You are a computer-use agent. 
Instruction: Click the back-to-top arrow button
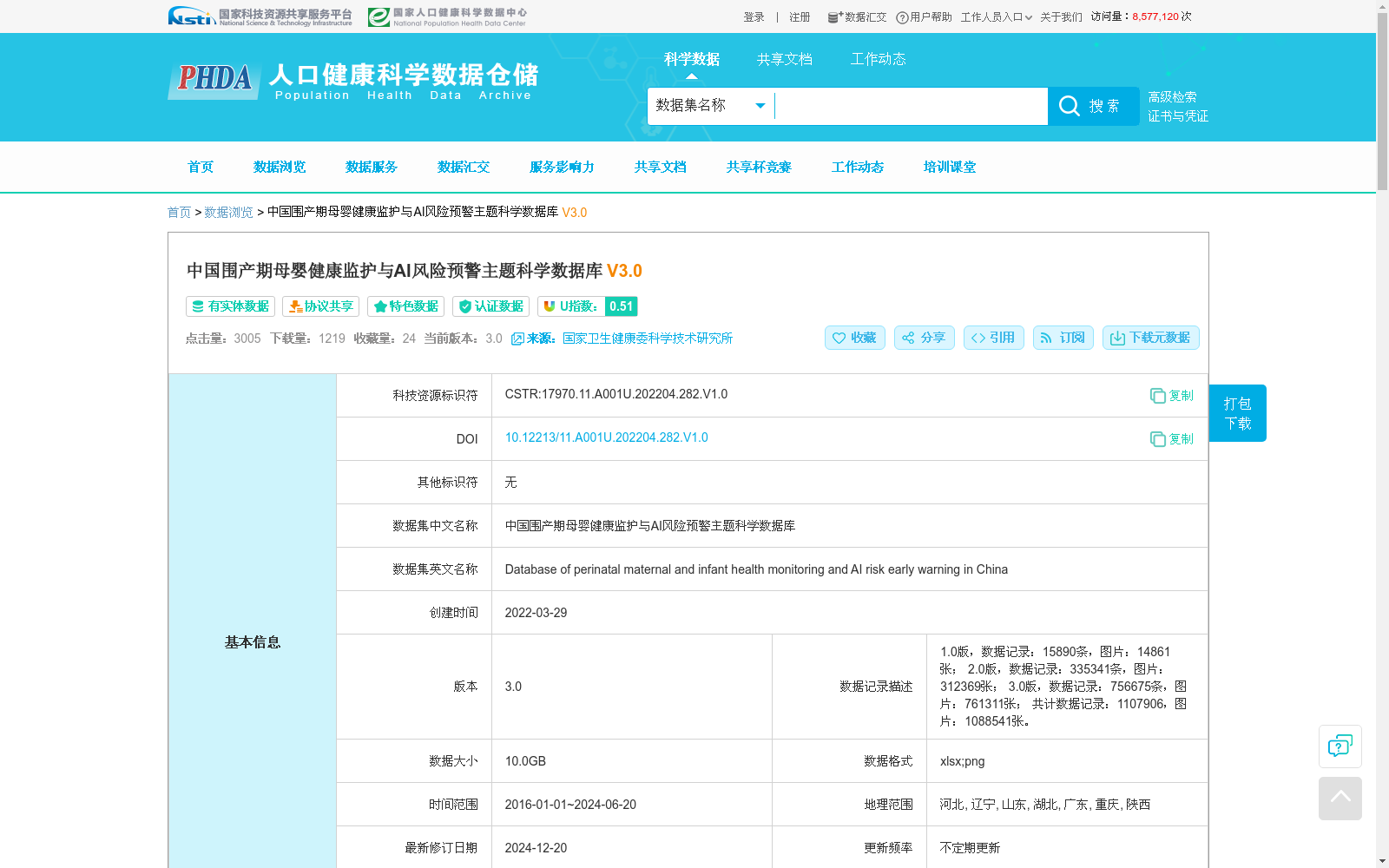[x=1340, y=799]
